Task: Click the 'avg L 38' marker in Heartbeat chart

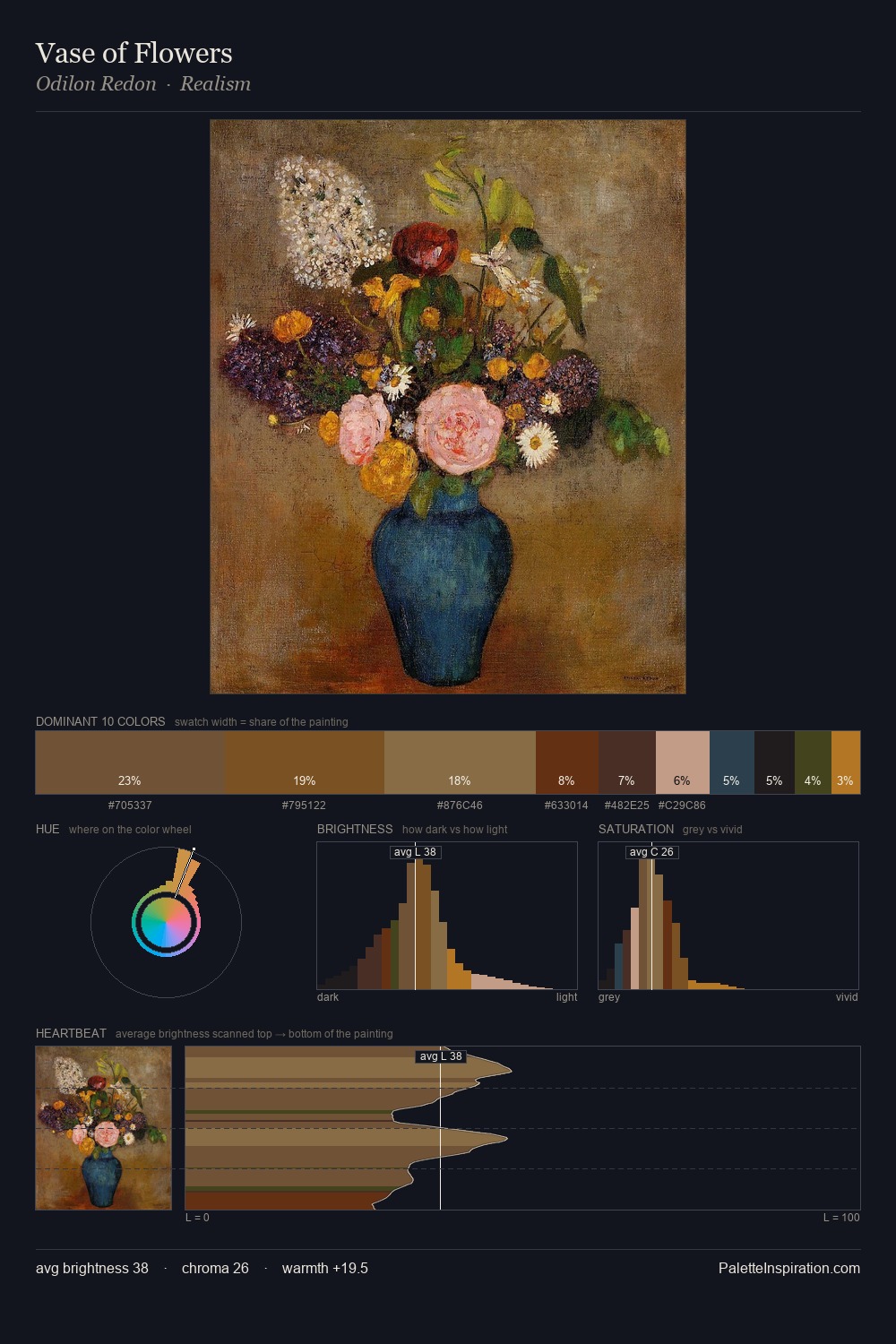Action: coord(441,1056)
